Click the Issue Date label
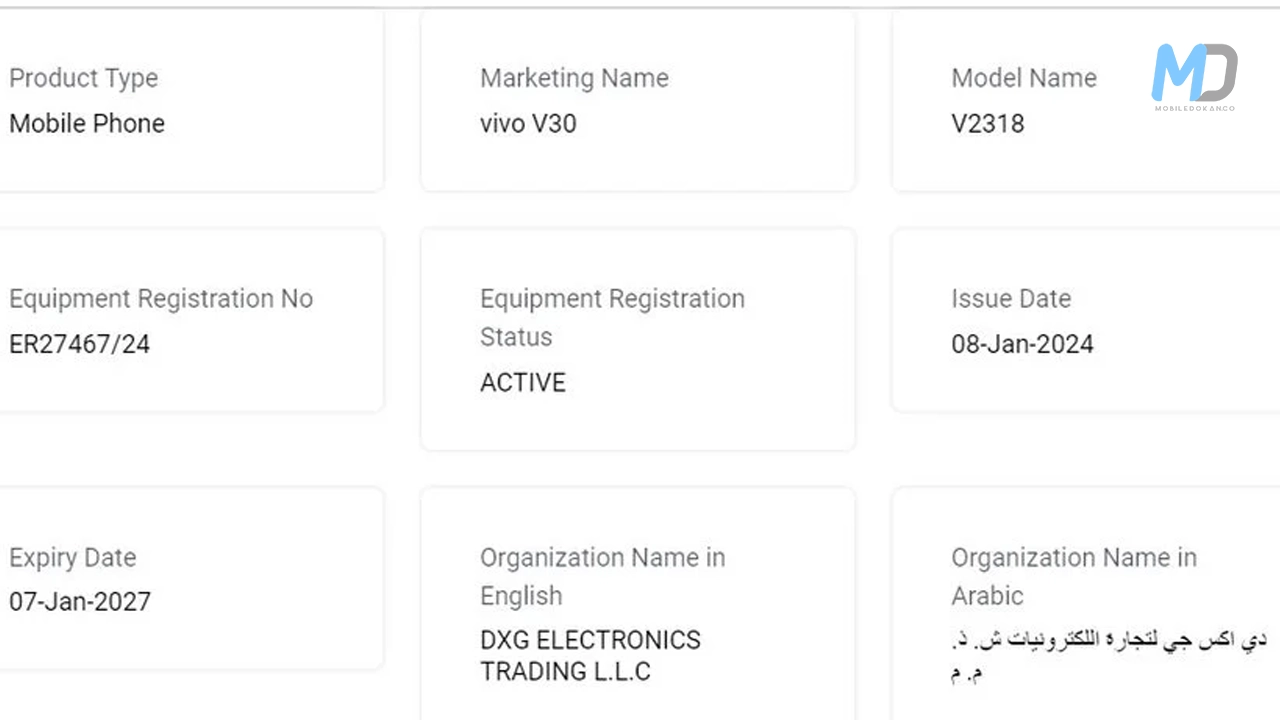1280x720 pixels. (x=1011, y=299)
